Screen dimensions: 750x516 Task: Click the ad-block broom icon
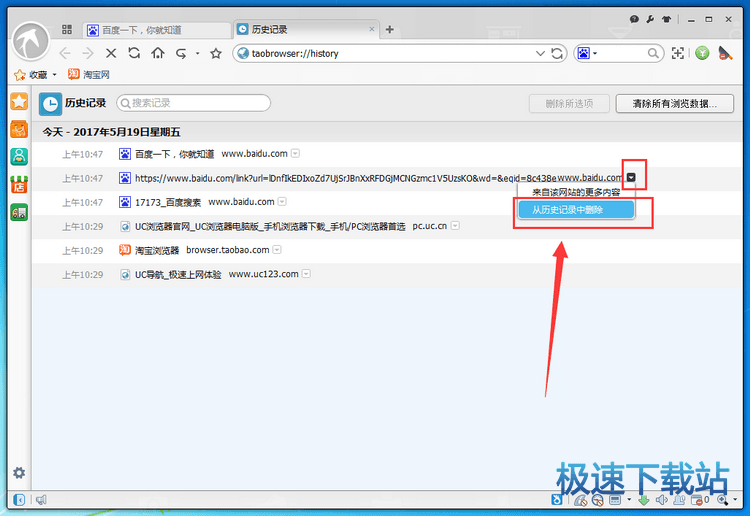pos(725,53)
